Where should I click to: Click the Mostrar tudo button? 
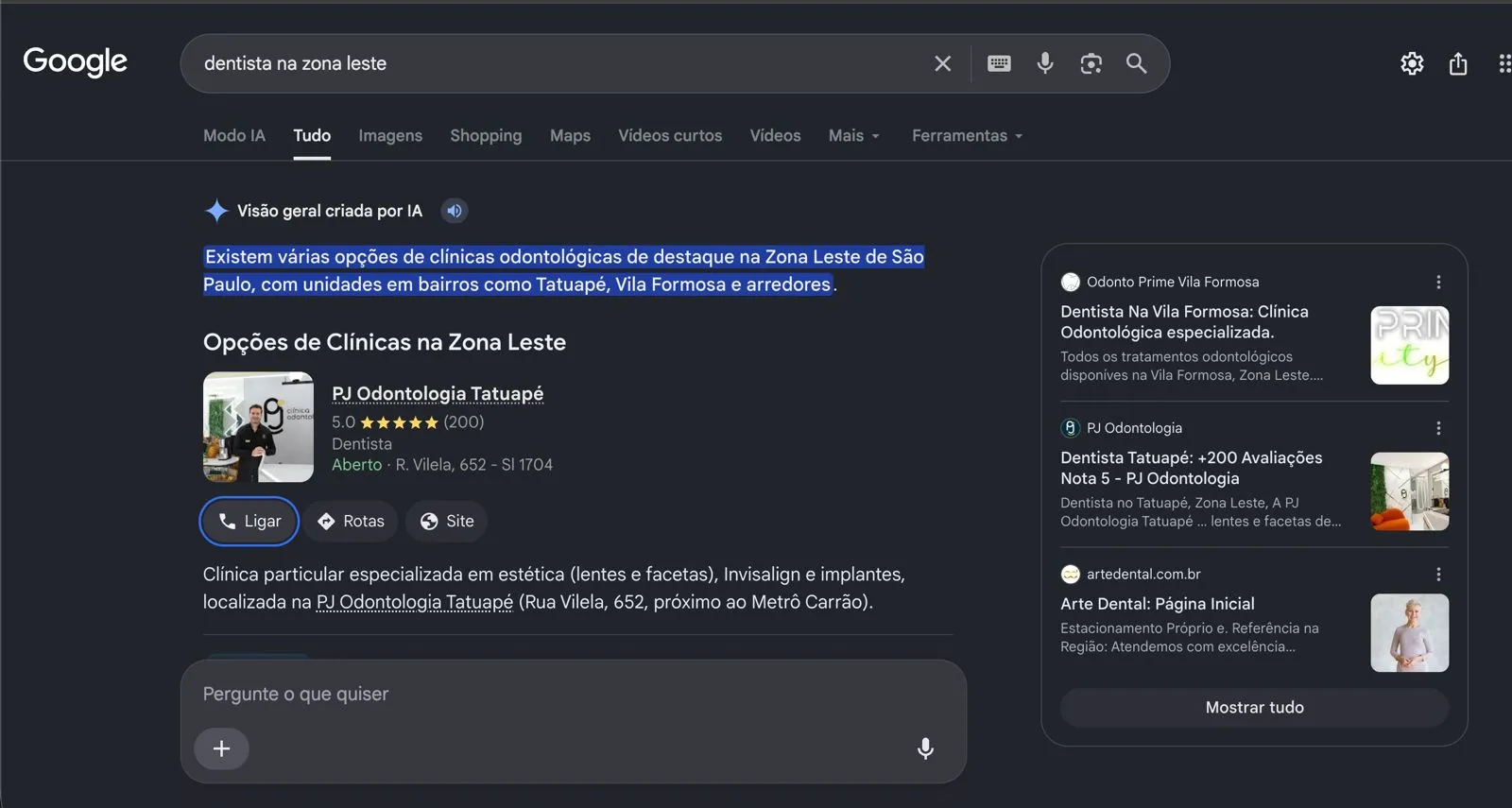click(1254, 708)
